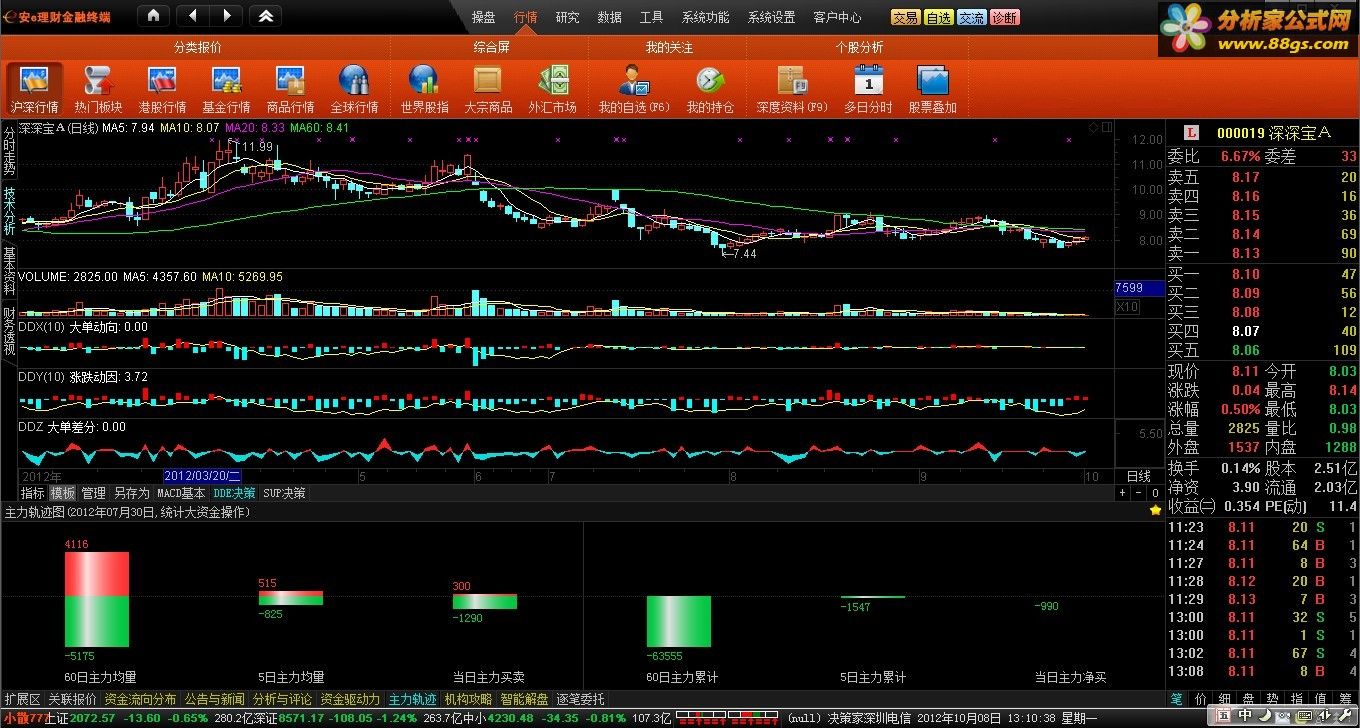
Task: Open the 机构攻略 bottom tab
Action: (469, 699)
